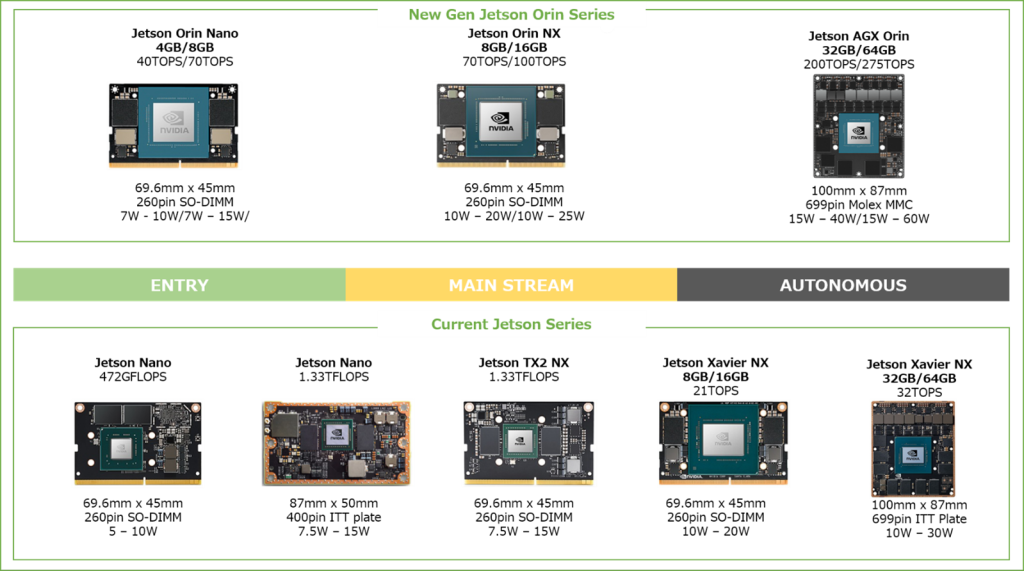Click the '699pin Molex MMC' connector text
This screenshot has height=571, width=1024.
click(x=859, y=204)
